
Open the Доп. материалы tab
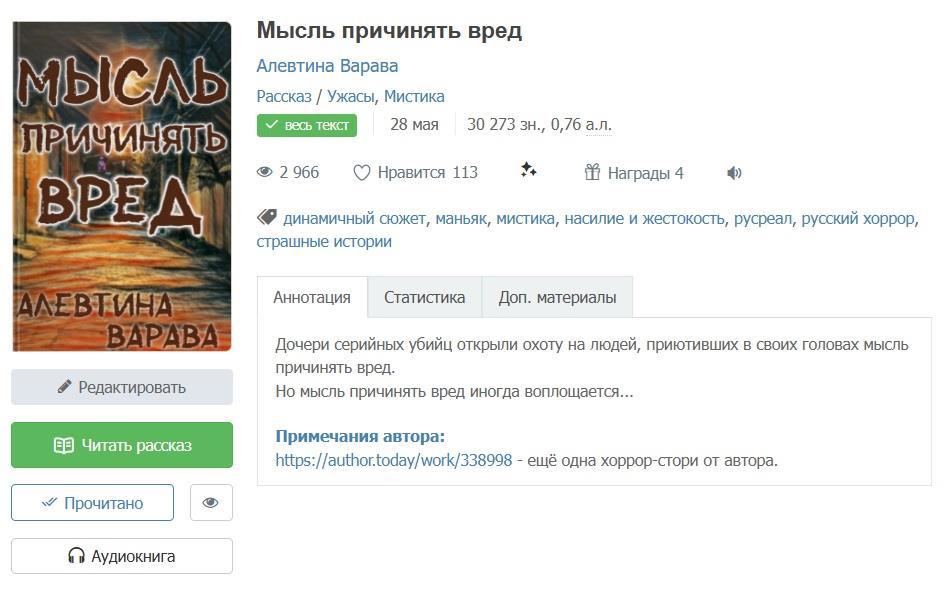coord(557,297)
